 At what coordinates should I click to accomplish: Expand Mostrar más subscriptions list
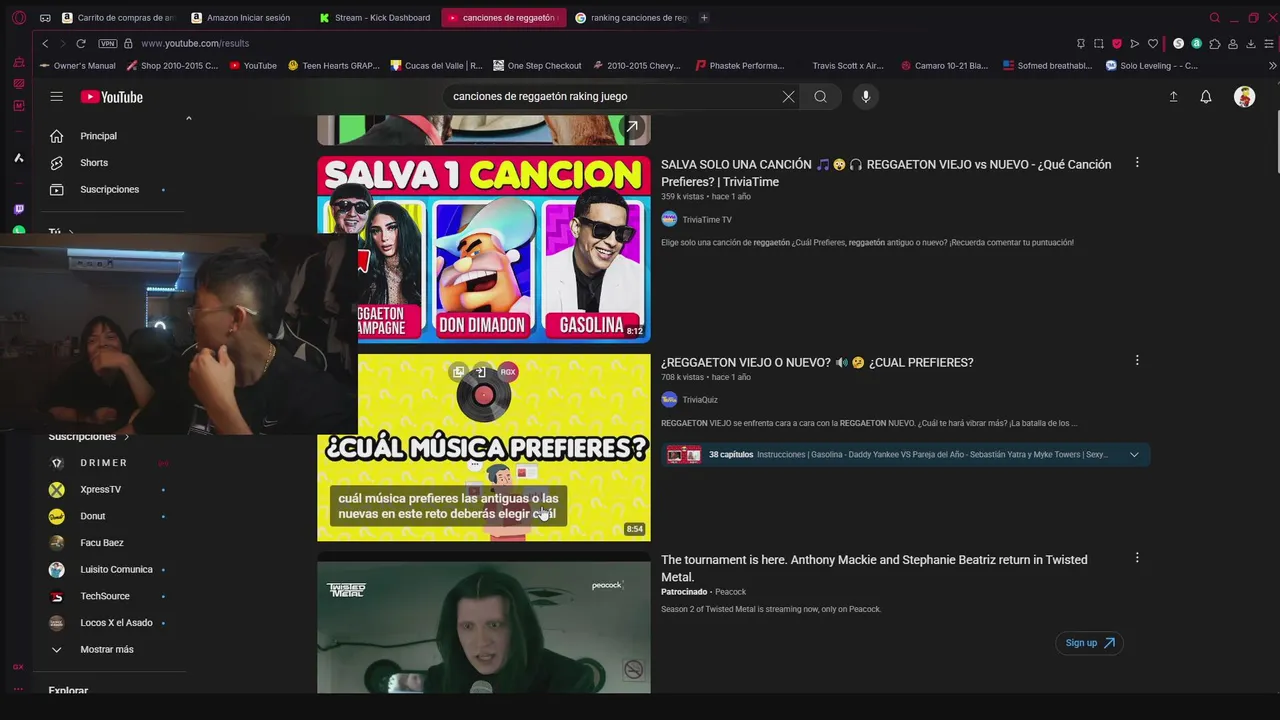106,650
